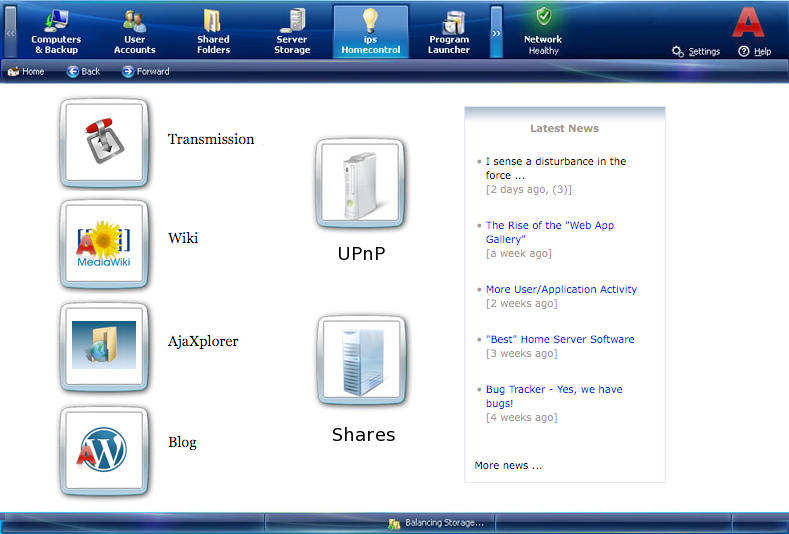Click the Balancing Storage status icon
The width and height of the screenshot is (789, 534).
pyautogui.click(x=394, y=523)
